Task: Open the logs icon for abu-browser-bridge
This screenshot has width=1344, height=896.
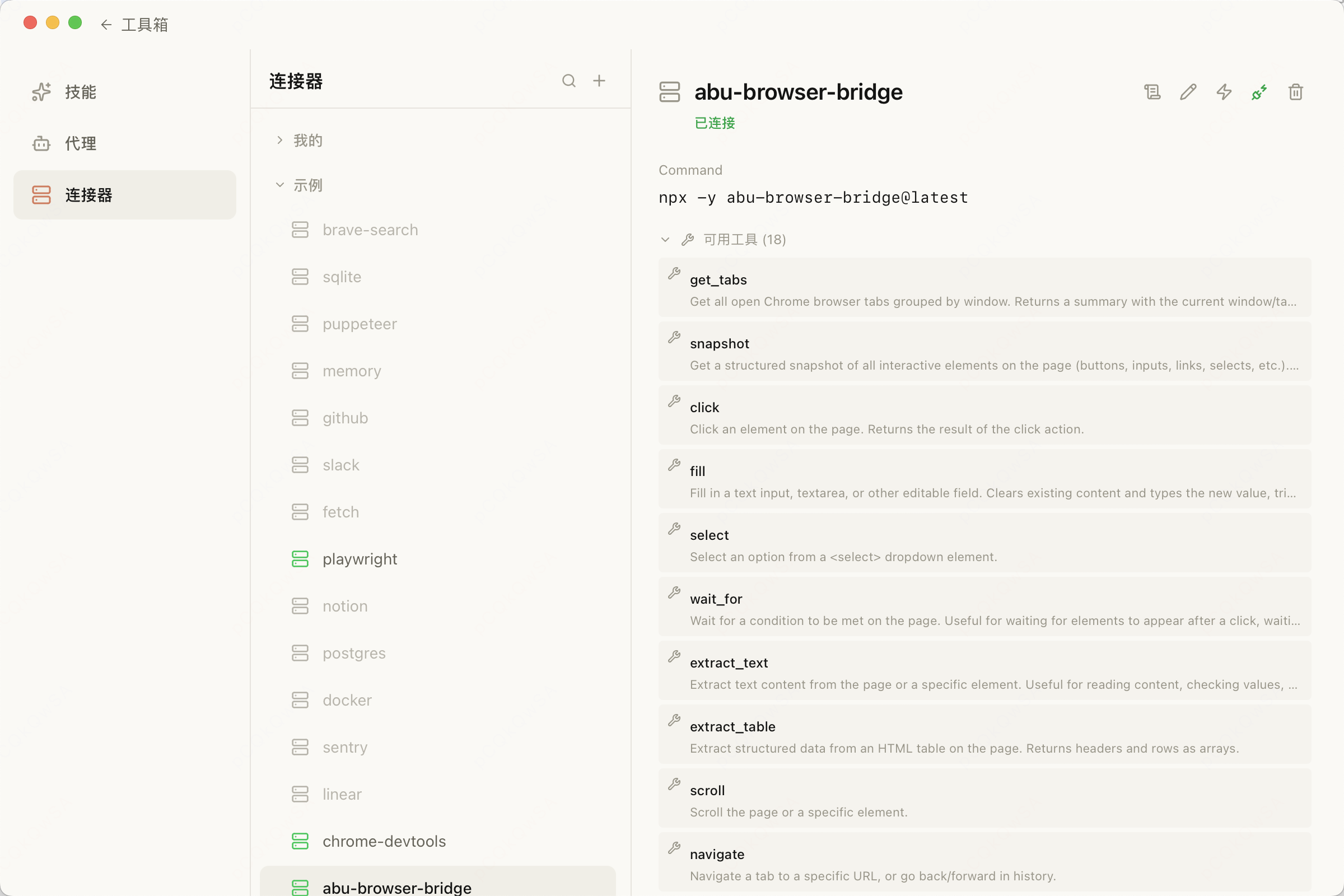Action: click(x=1152, y=92)
